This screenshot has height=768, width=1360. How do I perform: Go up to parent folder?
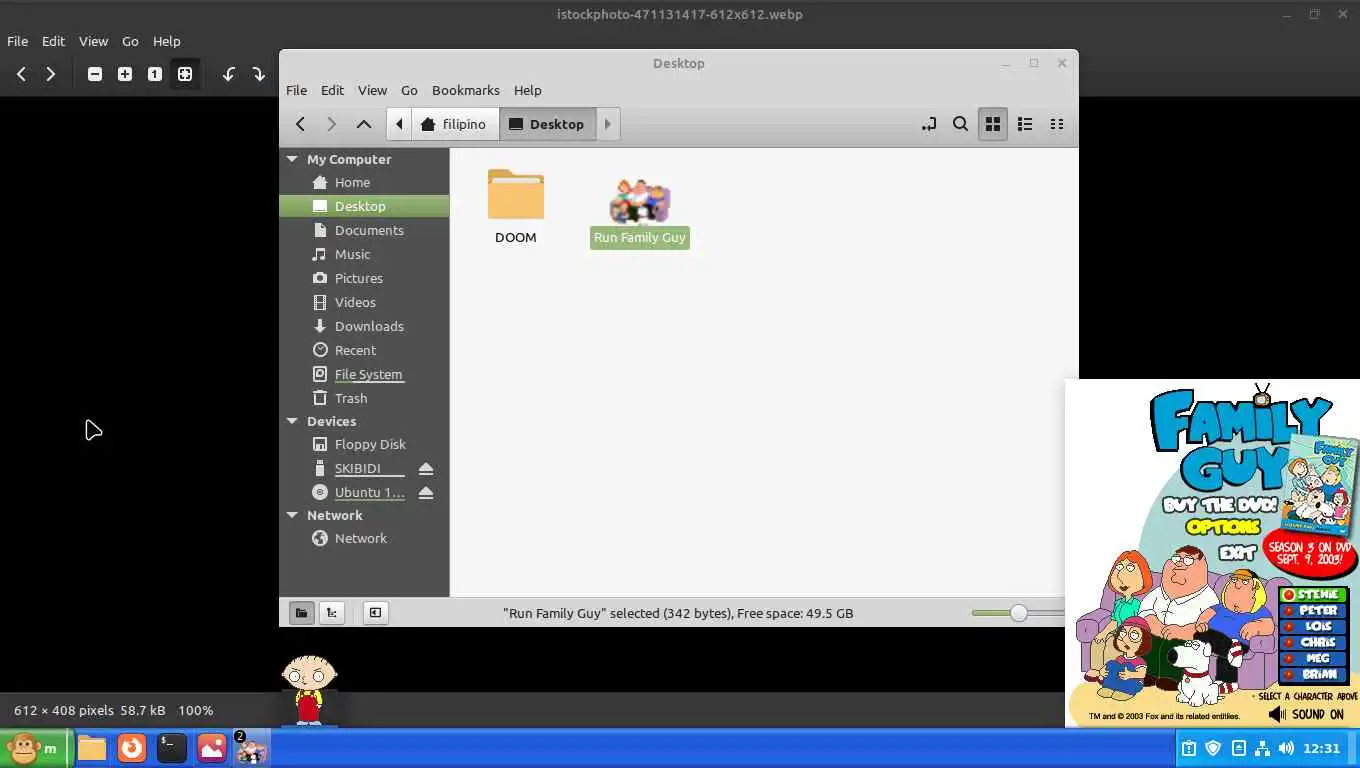point(364,124)
